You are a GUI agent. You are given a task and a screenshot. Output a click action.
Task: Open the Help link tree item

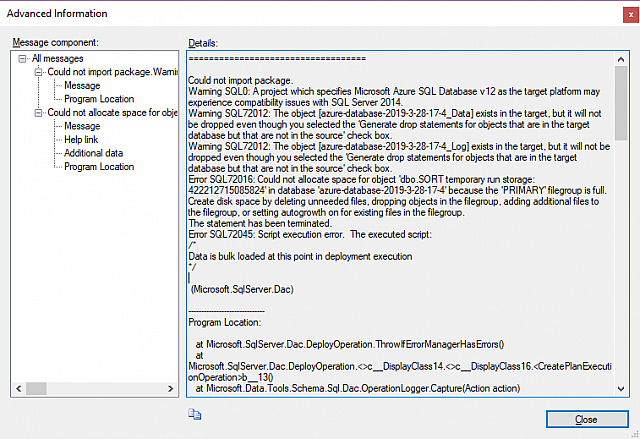tap(81, 140)
